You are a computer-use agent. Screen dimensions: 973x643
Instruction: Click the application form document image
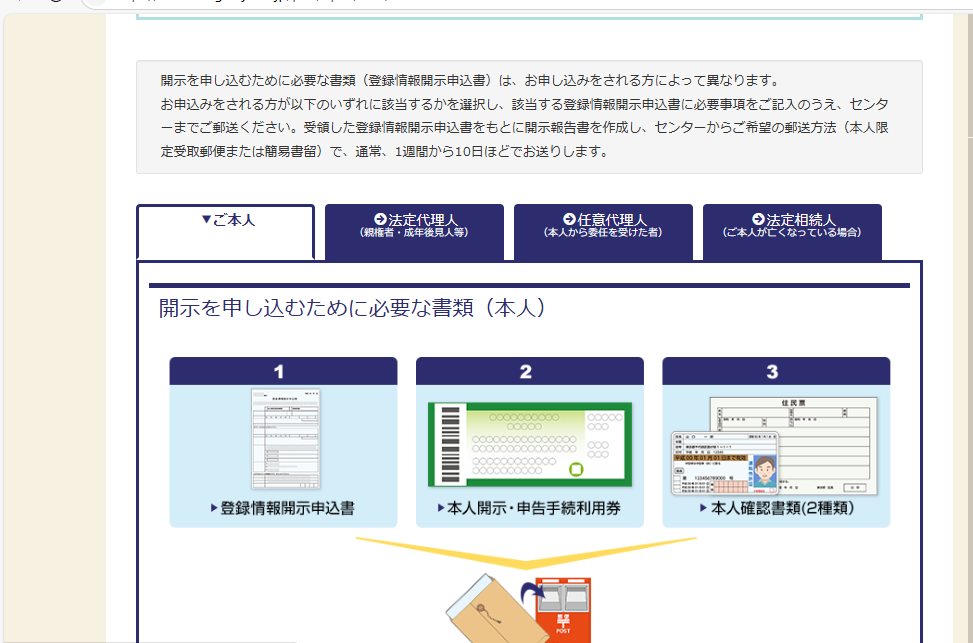click(285, 440)
